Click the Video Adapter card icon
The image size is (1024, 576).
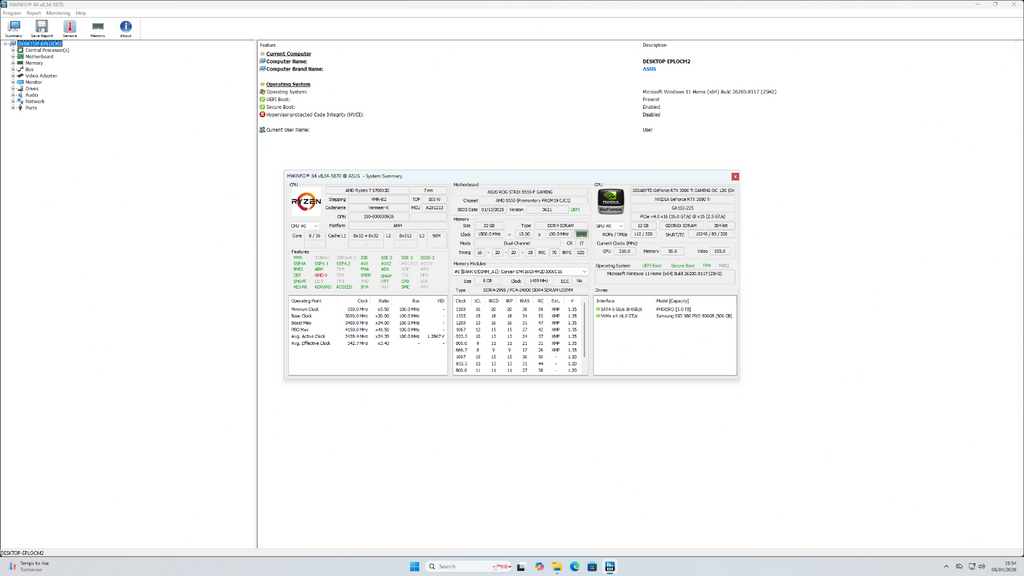click(x=20, y=76)
